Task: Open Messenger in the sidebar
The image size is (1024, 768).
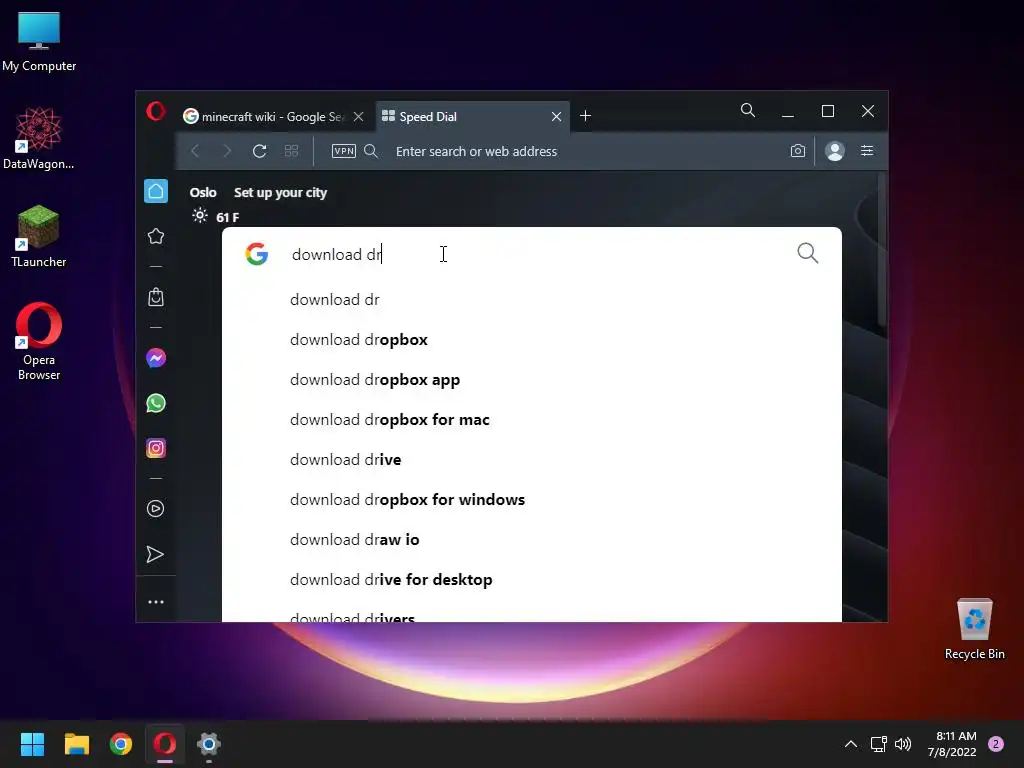Action: (156, 358)
